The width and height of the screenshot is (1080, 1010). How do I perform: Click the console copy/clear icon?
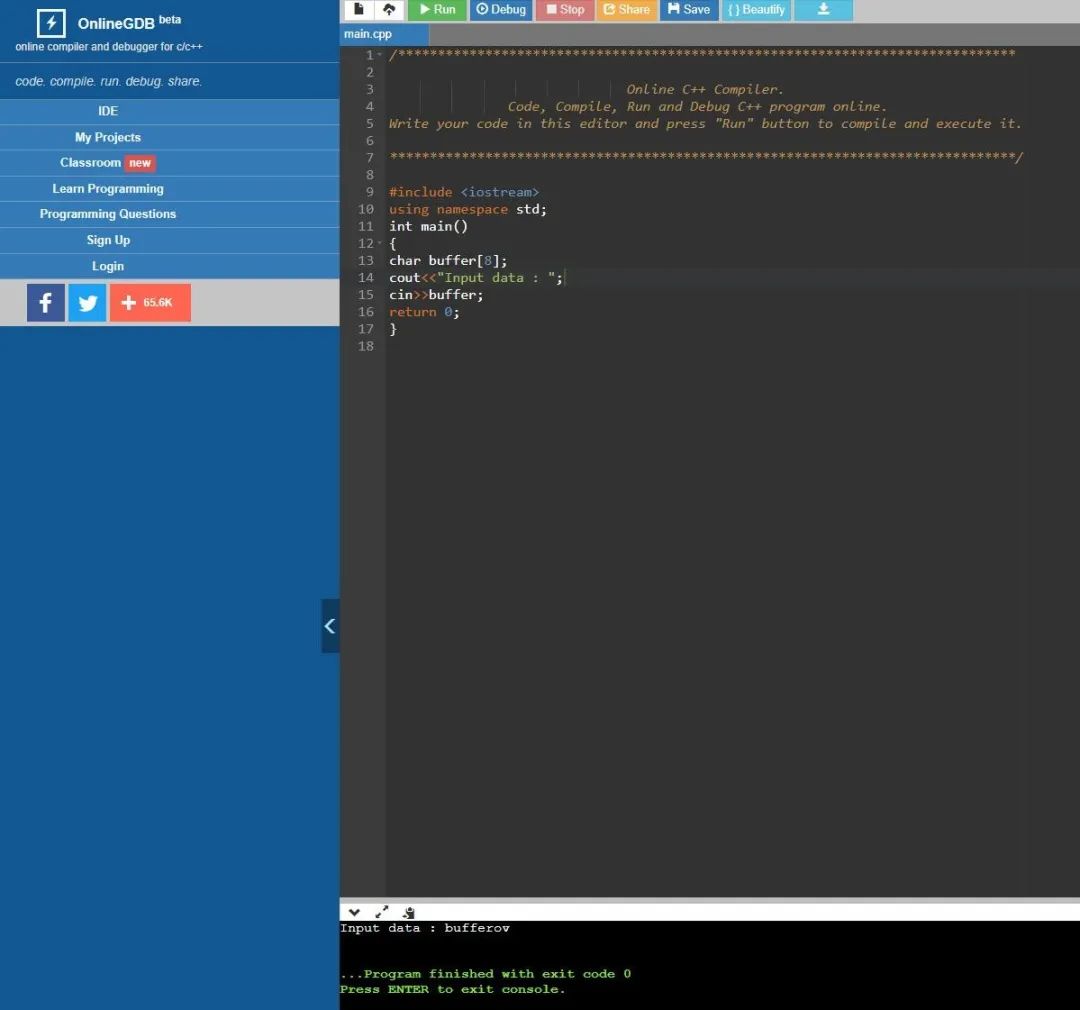(408, 912)
